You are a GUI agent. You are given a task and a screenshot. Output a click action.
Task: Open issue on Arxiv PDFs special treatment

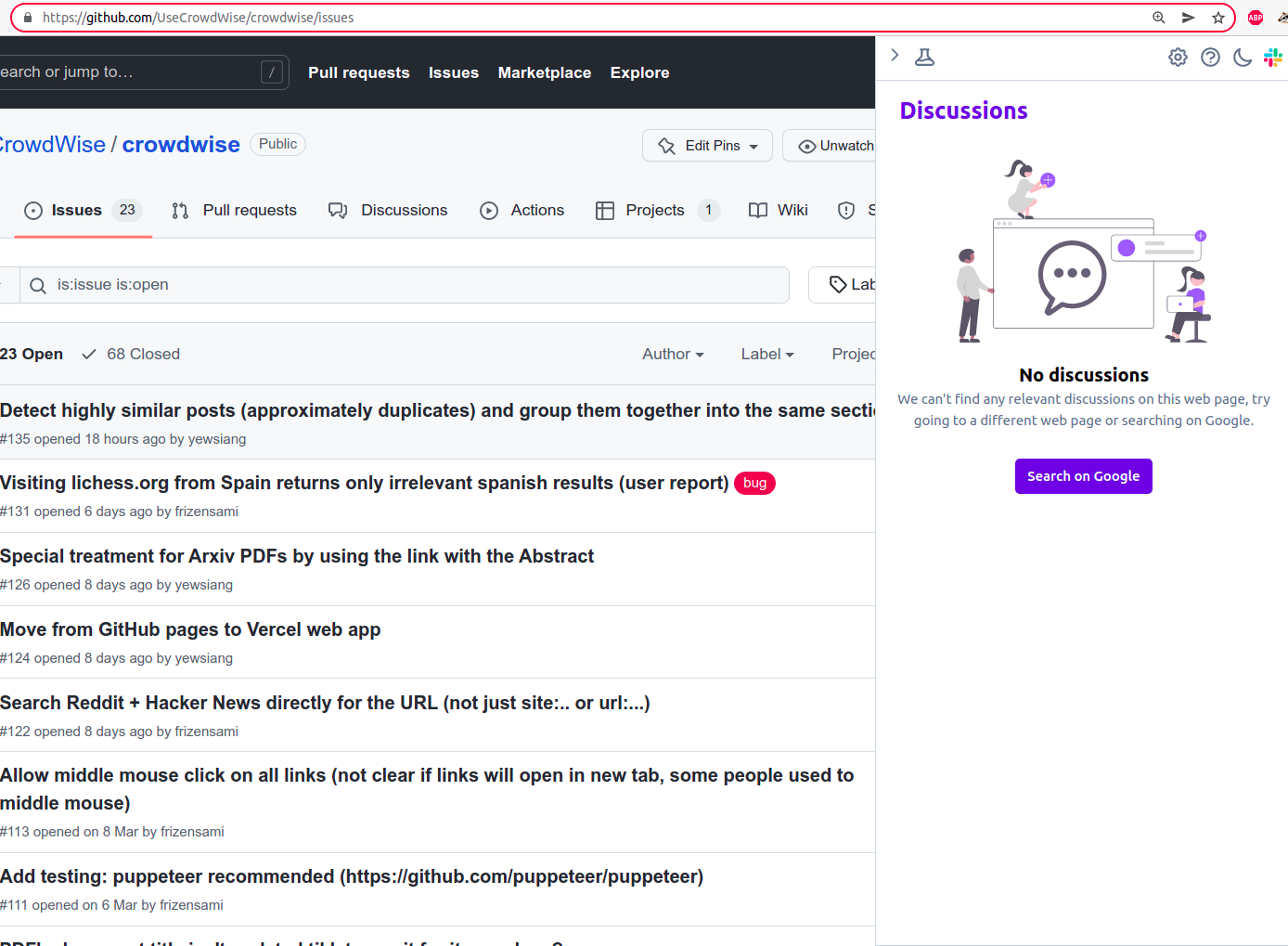[x=297, y=556]
